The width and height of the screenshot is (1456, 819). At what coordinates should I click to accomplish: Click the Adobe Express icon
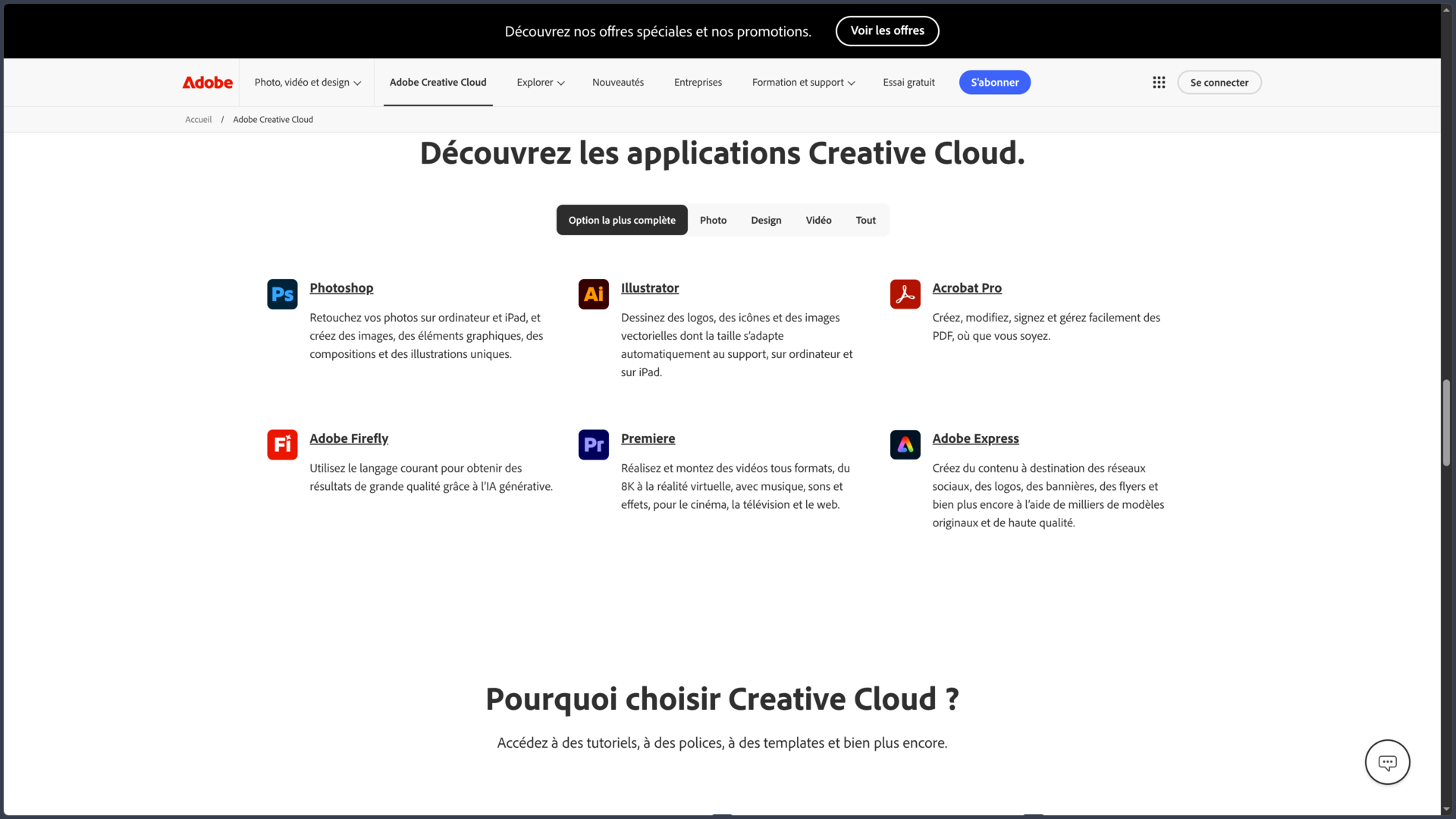click(905, 444)
